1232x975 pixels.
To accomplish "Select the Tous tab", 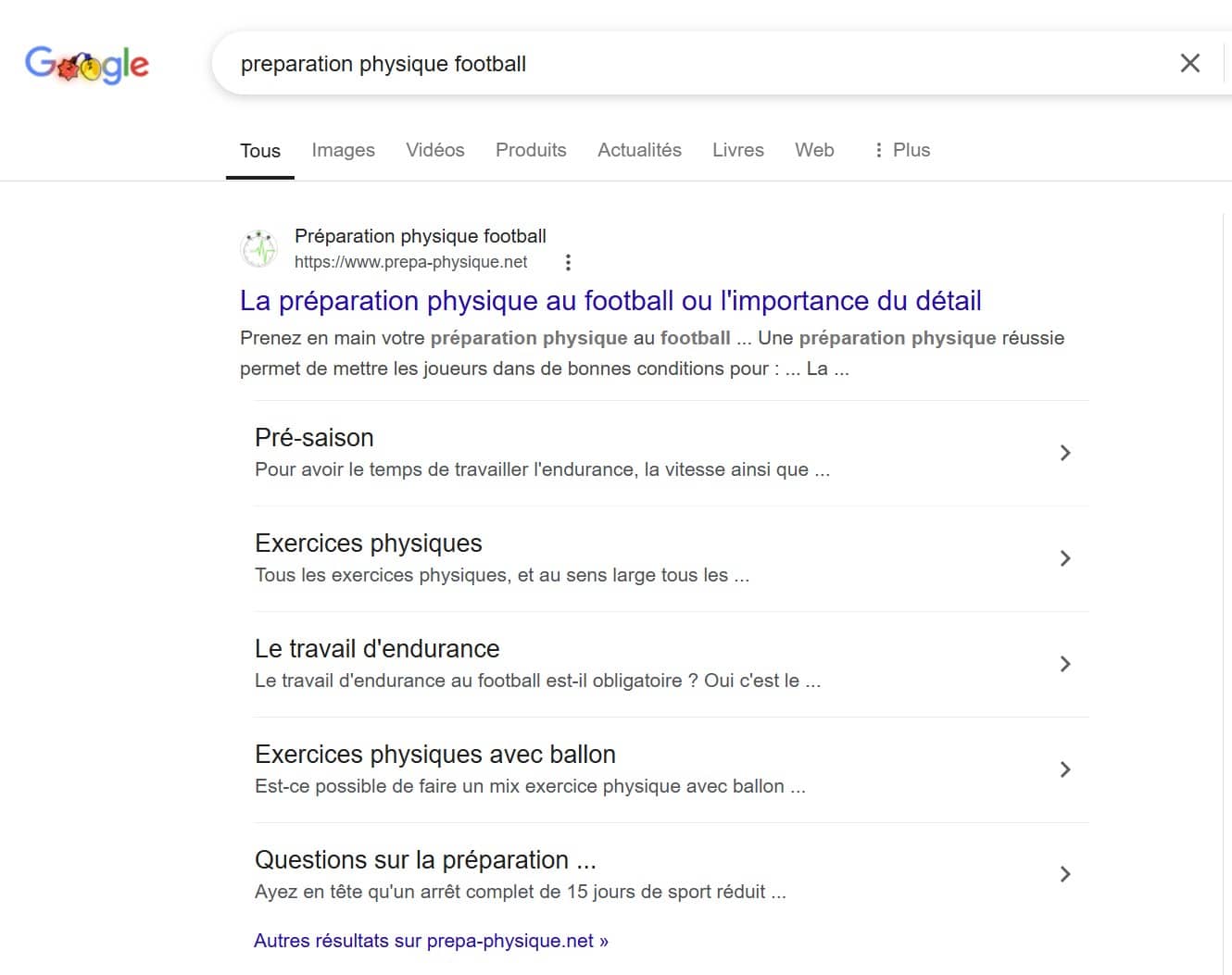I will (260, 150).
